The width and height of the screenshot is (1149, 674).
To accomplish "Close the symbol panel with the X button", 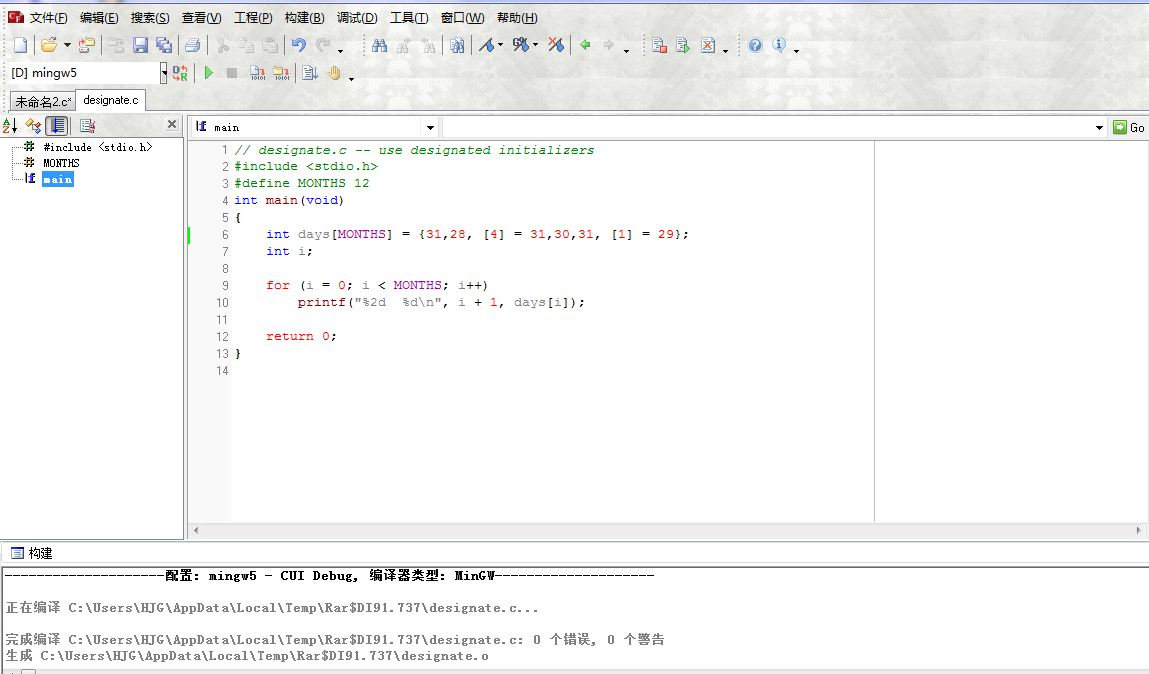I will coord(172,125).
